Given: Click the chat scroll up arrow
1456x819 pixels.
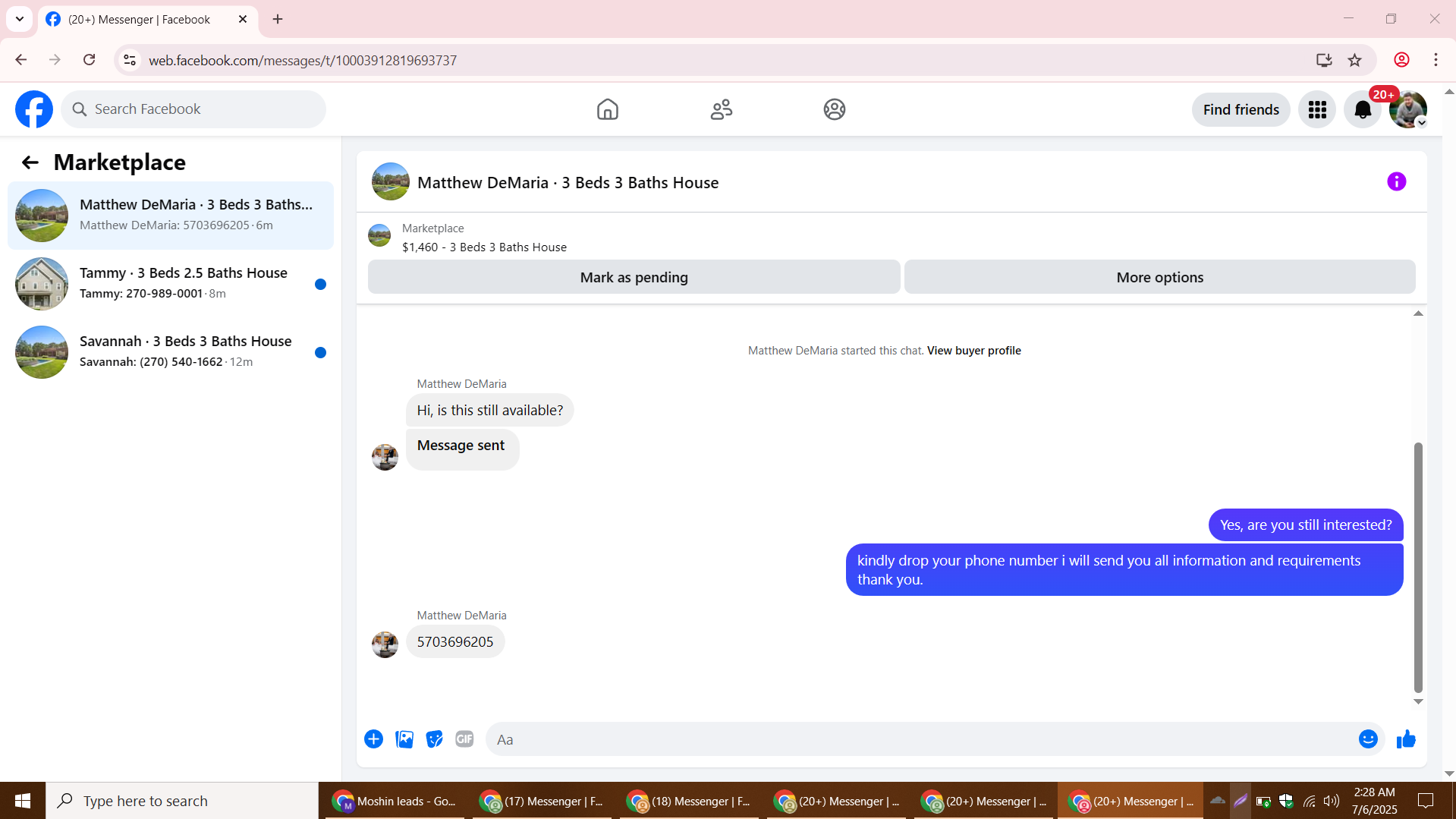Looking at the screenshot, I should (1417, 313).
